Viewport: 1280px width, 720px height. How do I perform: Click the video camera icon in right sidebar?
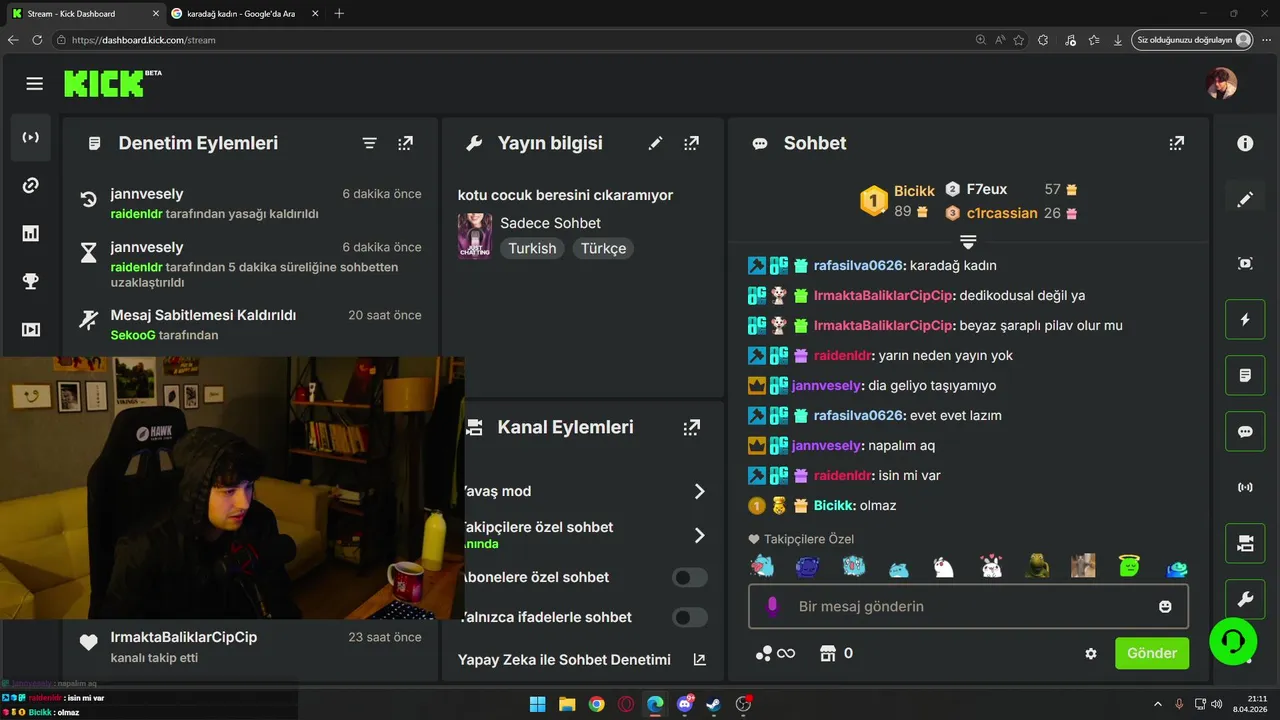[1245, 544]
